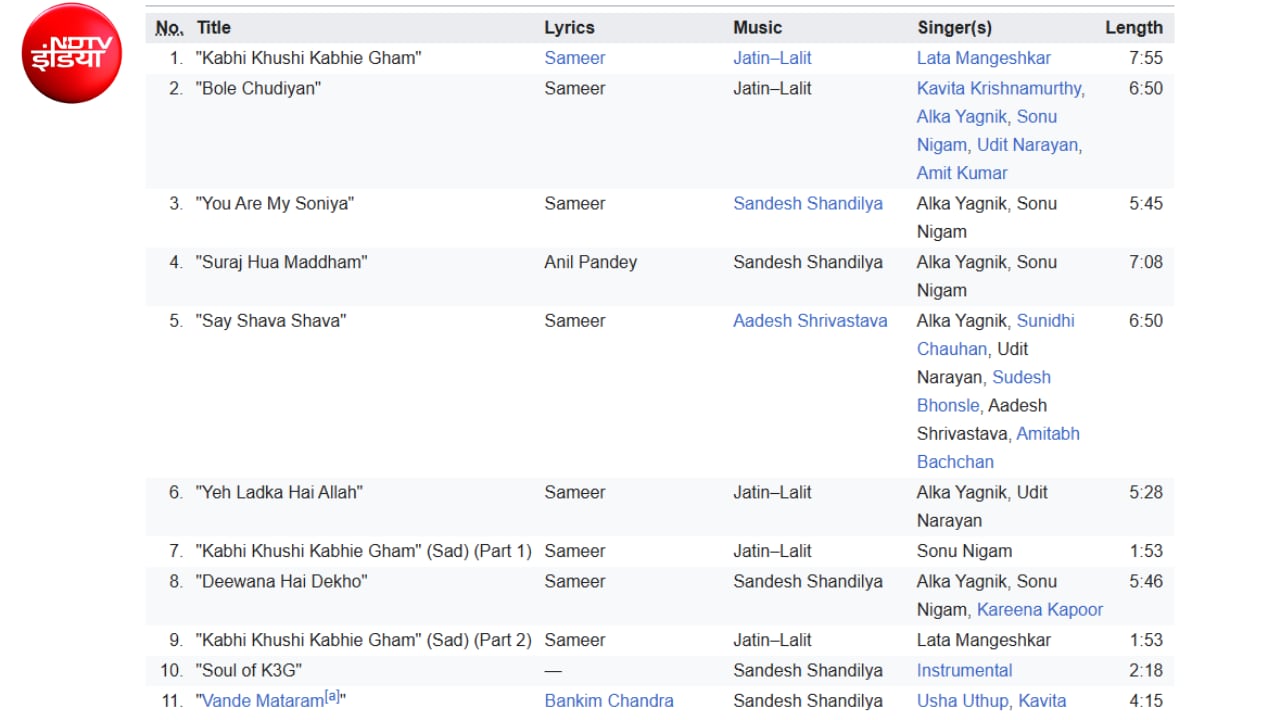Viewport: 1280px width, 720px height.
Task: Open Sandesh Shandilya link in row 3
Action: [x=807, y=203]
